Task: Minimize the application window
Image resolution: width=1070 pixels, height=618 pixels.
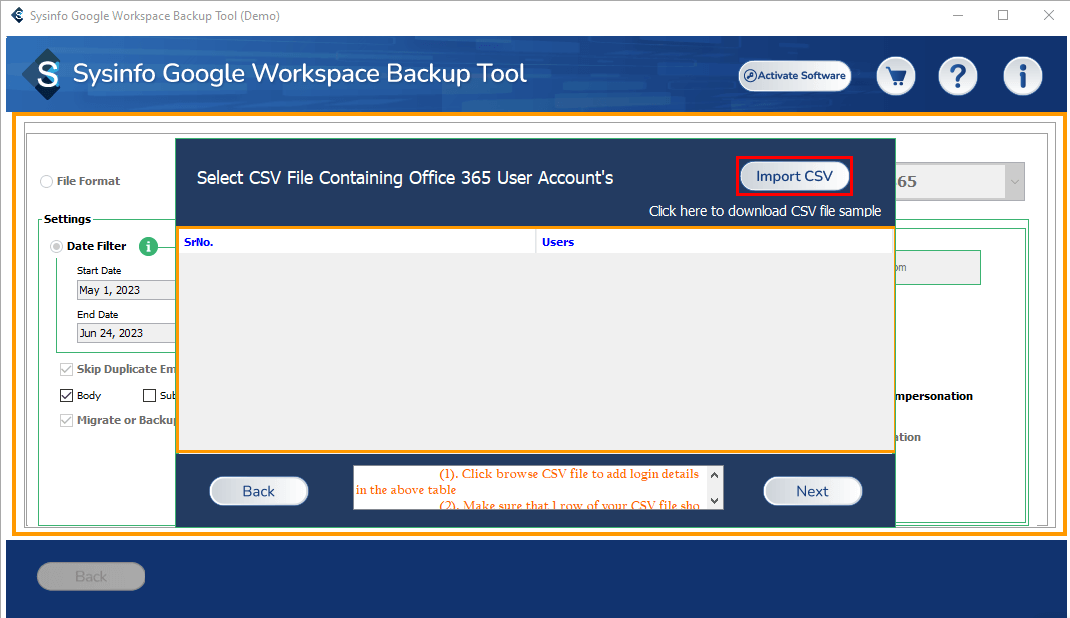Action: tap(958, 15)
